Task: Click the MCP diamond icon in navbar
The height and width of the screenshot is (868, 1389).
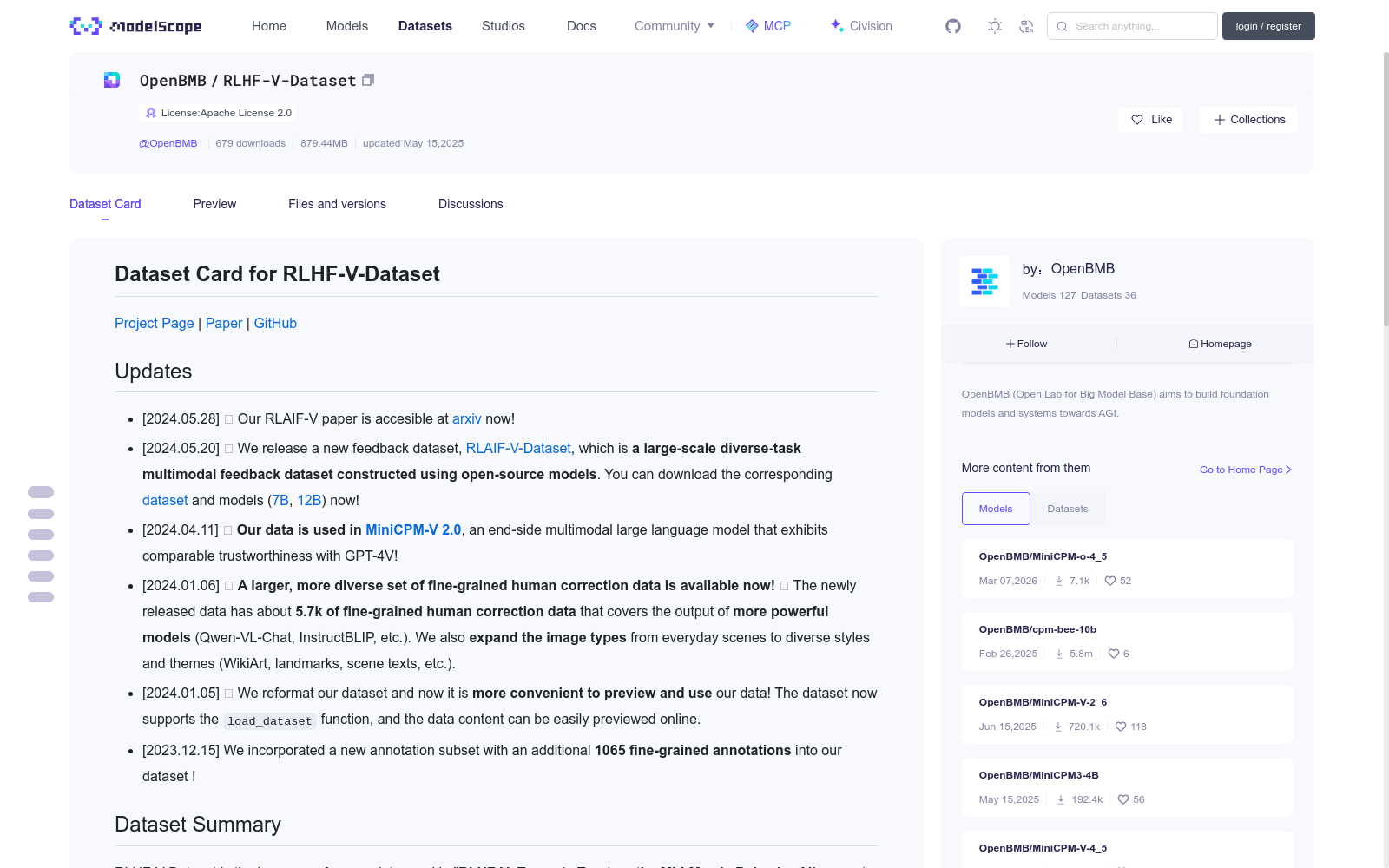Action: [x=752, y=26]
